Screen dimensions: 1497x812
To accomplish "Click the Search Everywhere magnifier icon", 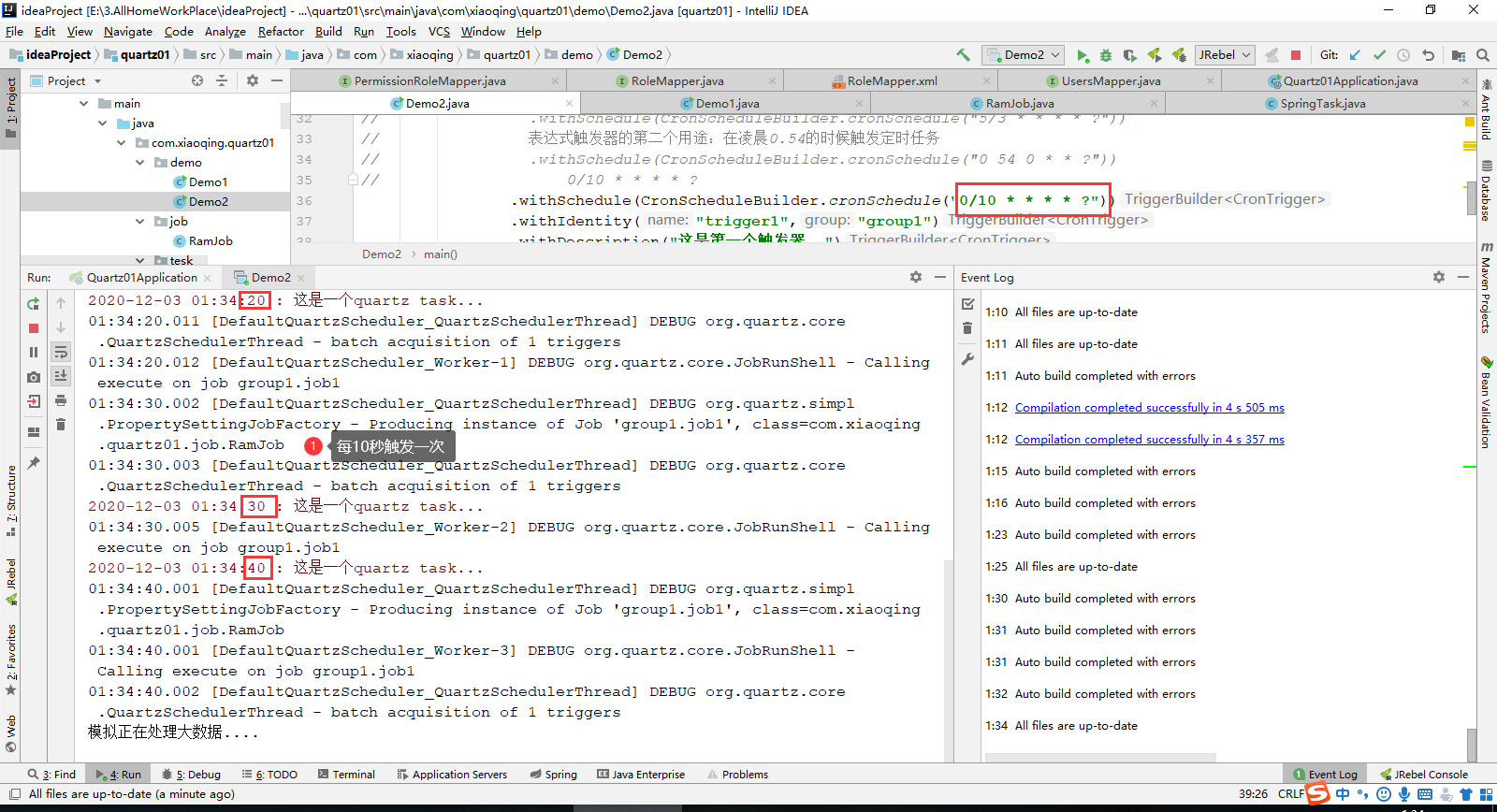I will [x=1483, y=55].
